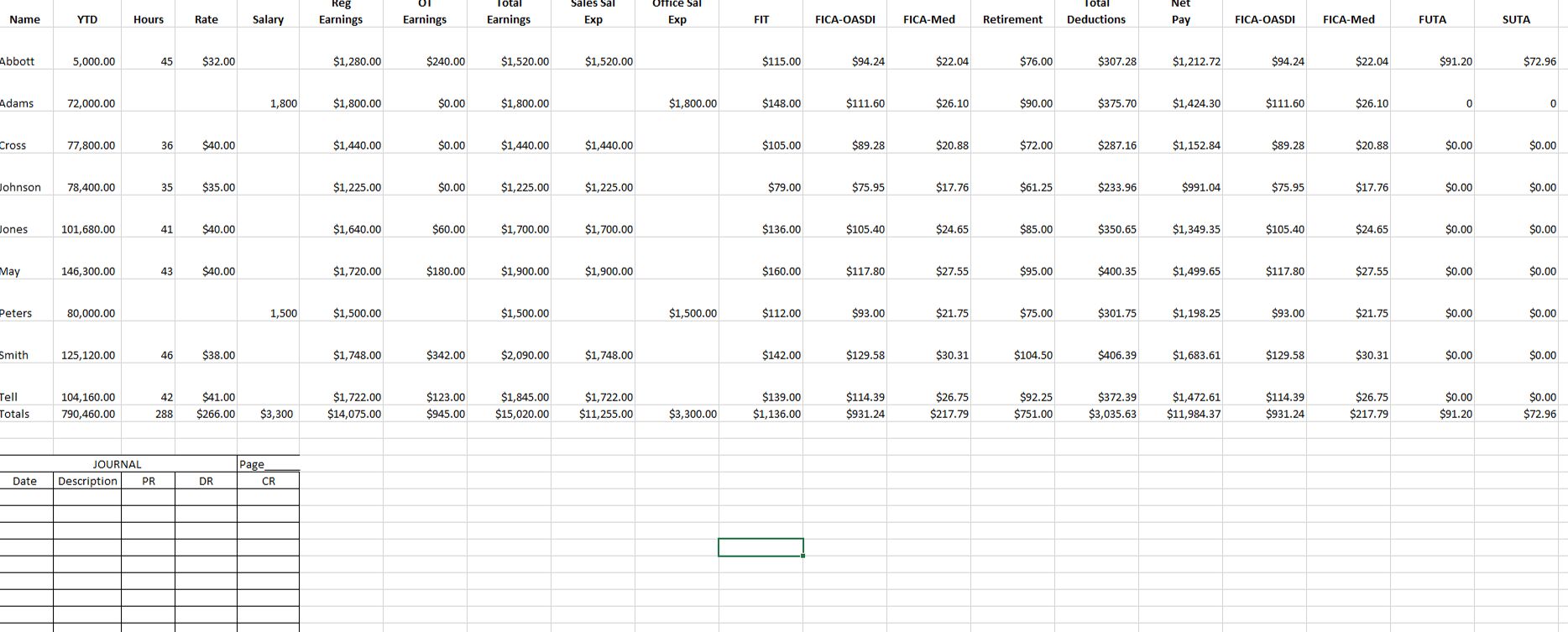Select the FUTA column header
Screen dimensions: 1568x632
1433,19
